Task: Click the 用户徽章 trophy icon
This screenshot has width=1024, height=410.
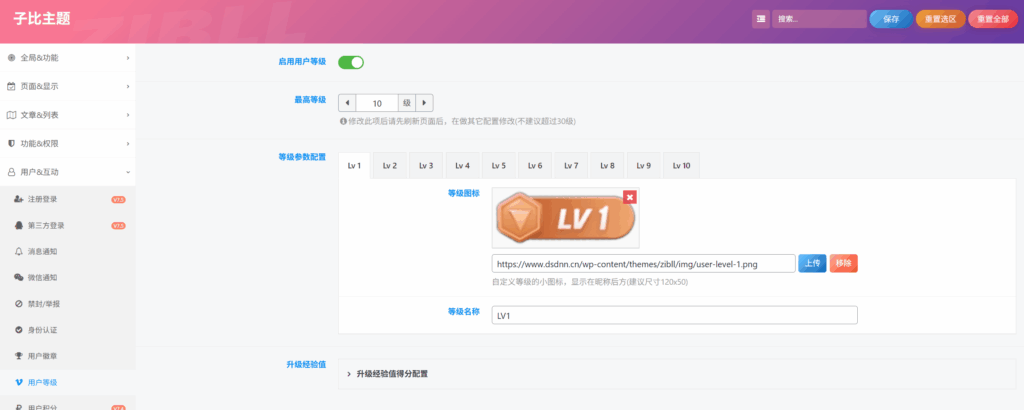Action: click(x=19, y=356)
